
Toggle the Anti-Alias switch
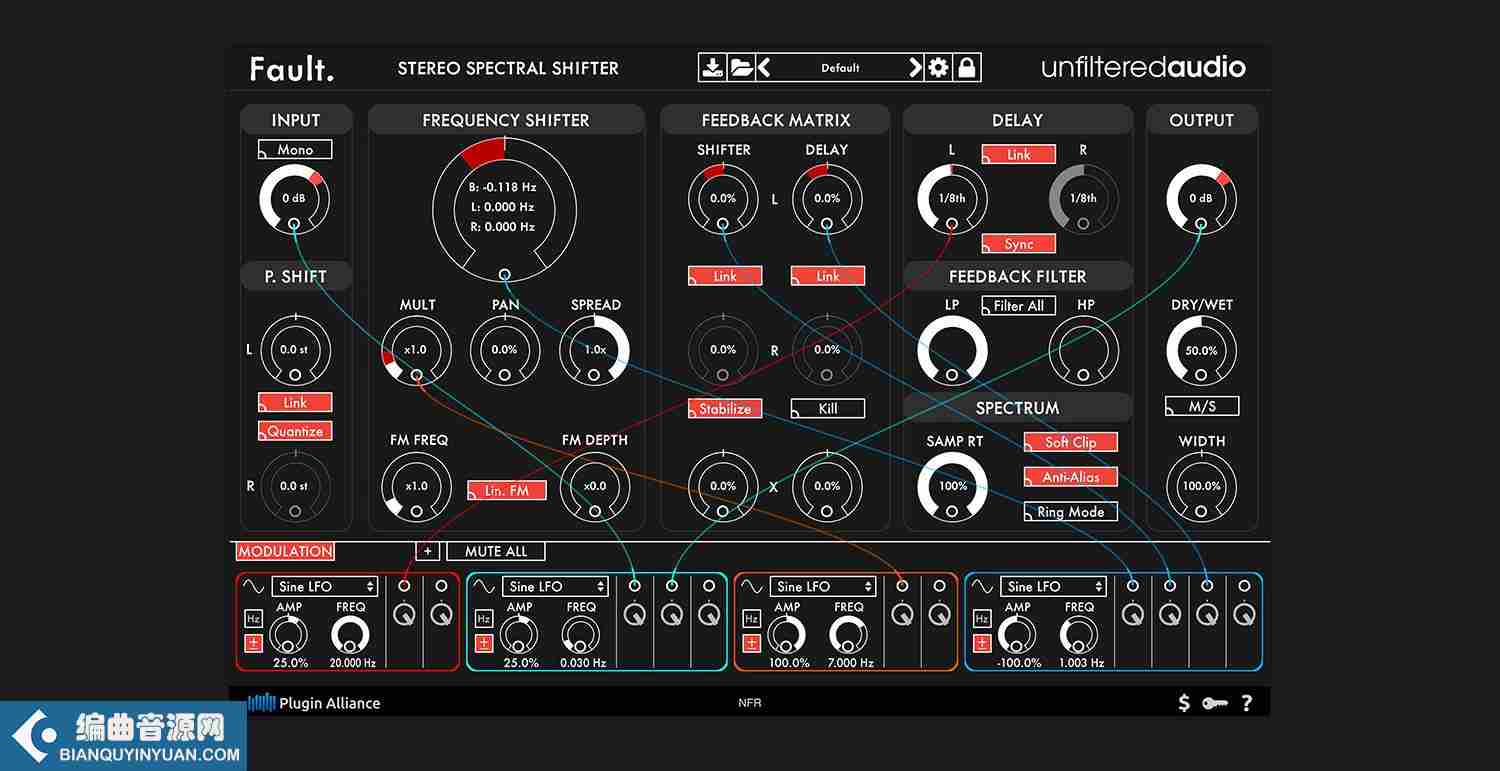point(1070,477)
